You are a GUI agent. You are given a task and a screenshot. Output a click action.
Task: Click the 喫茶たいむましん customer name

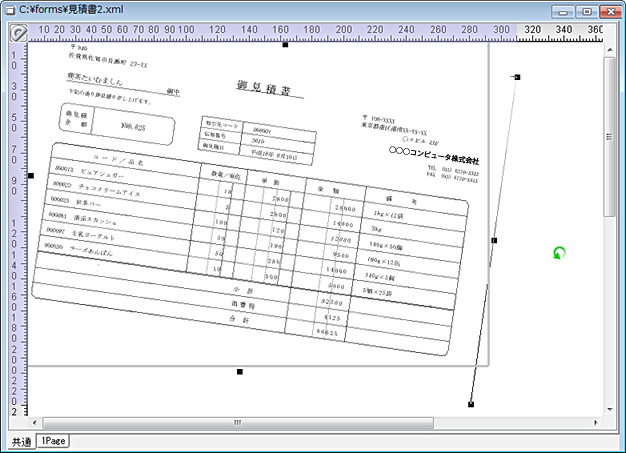pos(95,79)
